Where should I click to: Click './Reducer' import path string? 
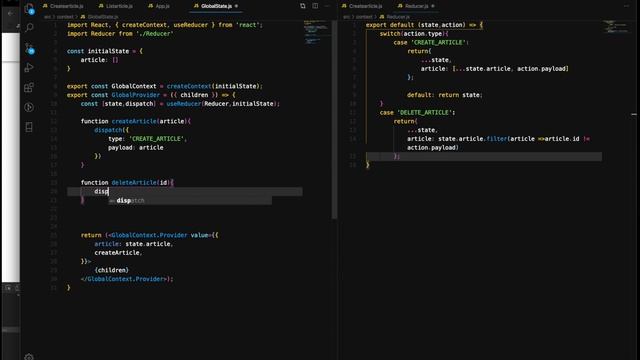coord(156,33)
